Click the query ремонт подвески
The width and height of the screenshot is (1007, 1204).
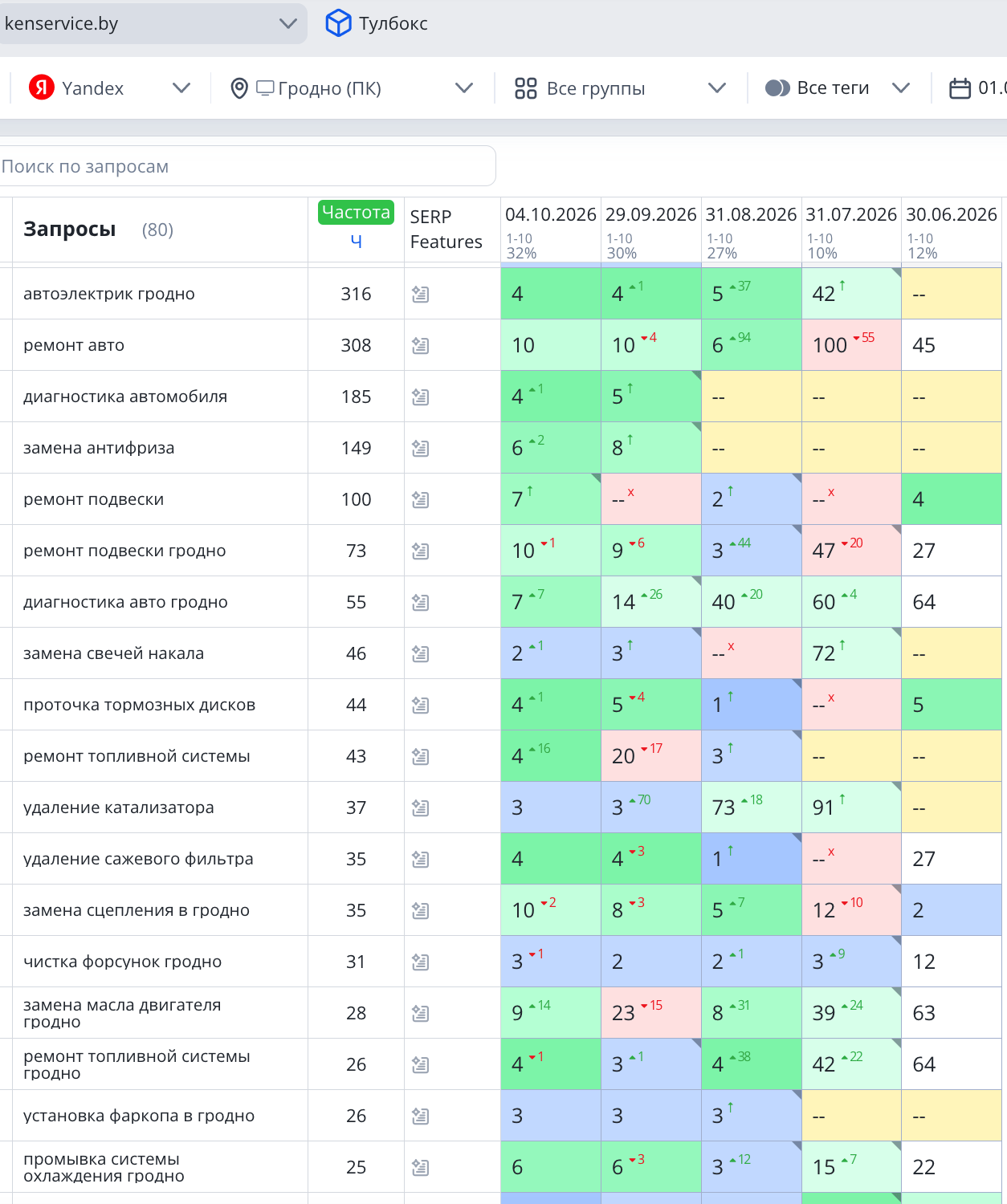[x=94, y=499]
